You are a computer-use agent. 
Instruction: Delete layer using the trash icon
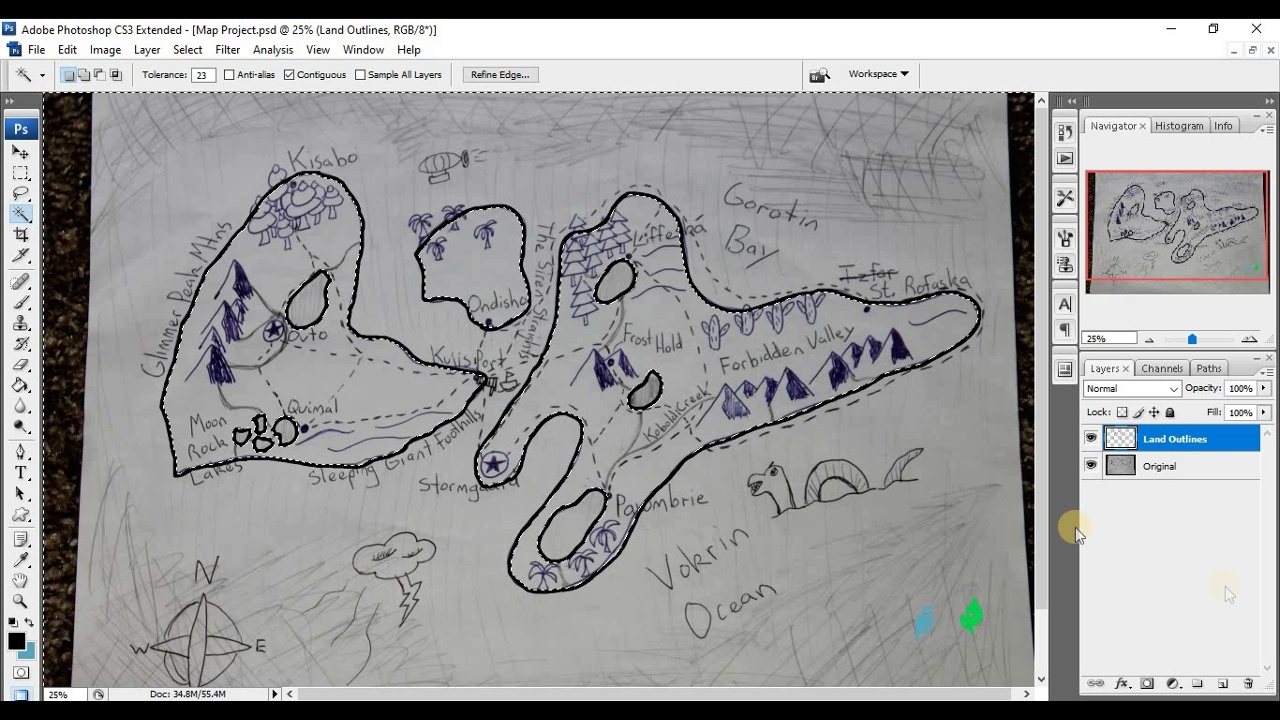pos(1247,683)
